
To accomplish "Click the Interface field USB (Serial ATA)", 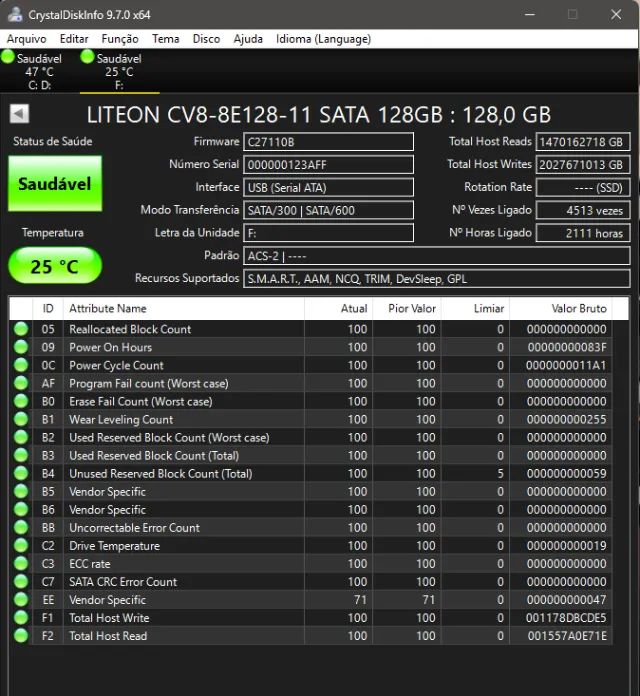I will pyautogui.click(x=328, y=187).
